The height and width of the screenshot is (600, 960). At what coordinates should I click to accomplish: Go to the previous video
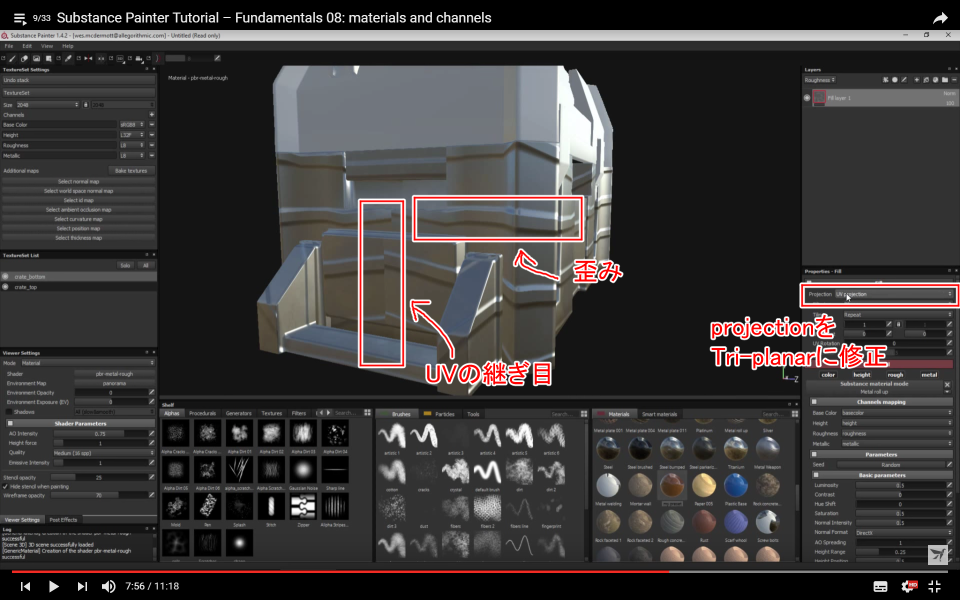25,586
